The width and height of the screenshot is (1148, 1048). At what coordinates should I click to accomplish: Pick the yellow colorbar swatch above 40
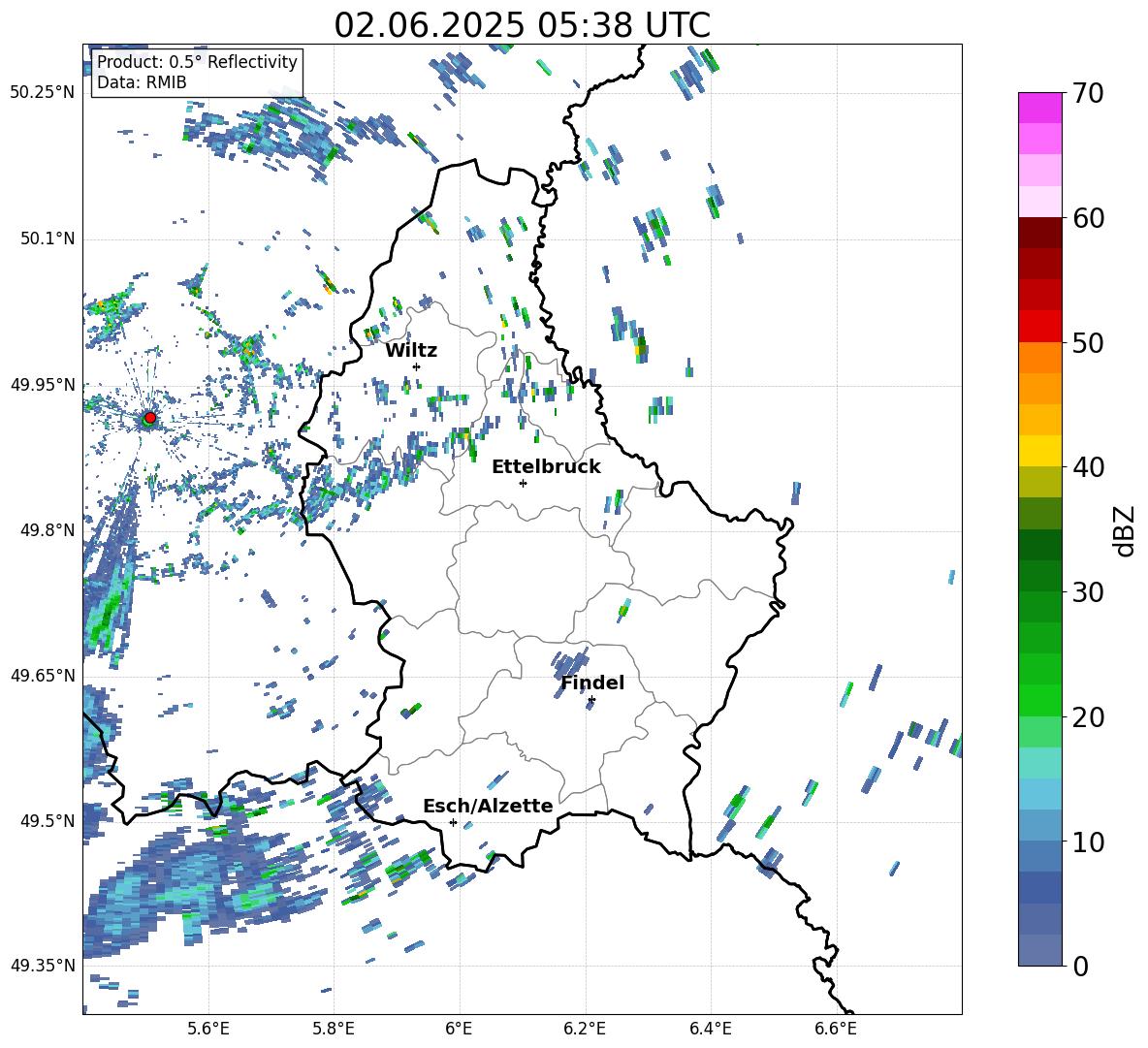[x=1039, y=451]
